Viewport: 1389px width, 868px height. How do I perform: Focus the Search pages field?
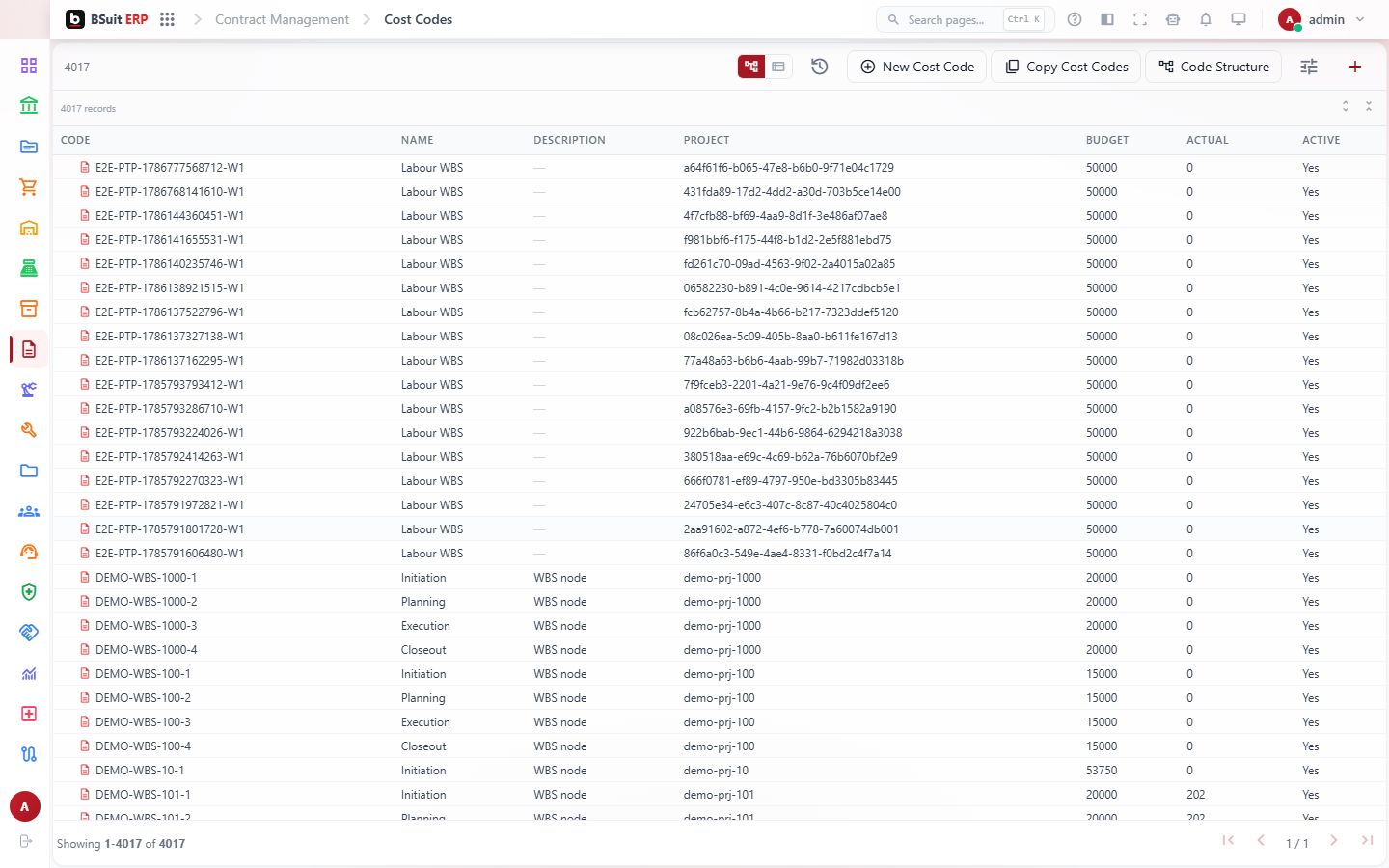tap(965, 19)
